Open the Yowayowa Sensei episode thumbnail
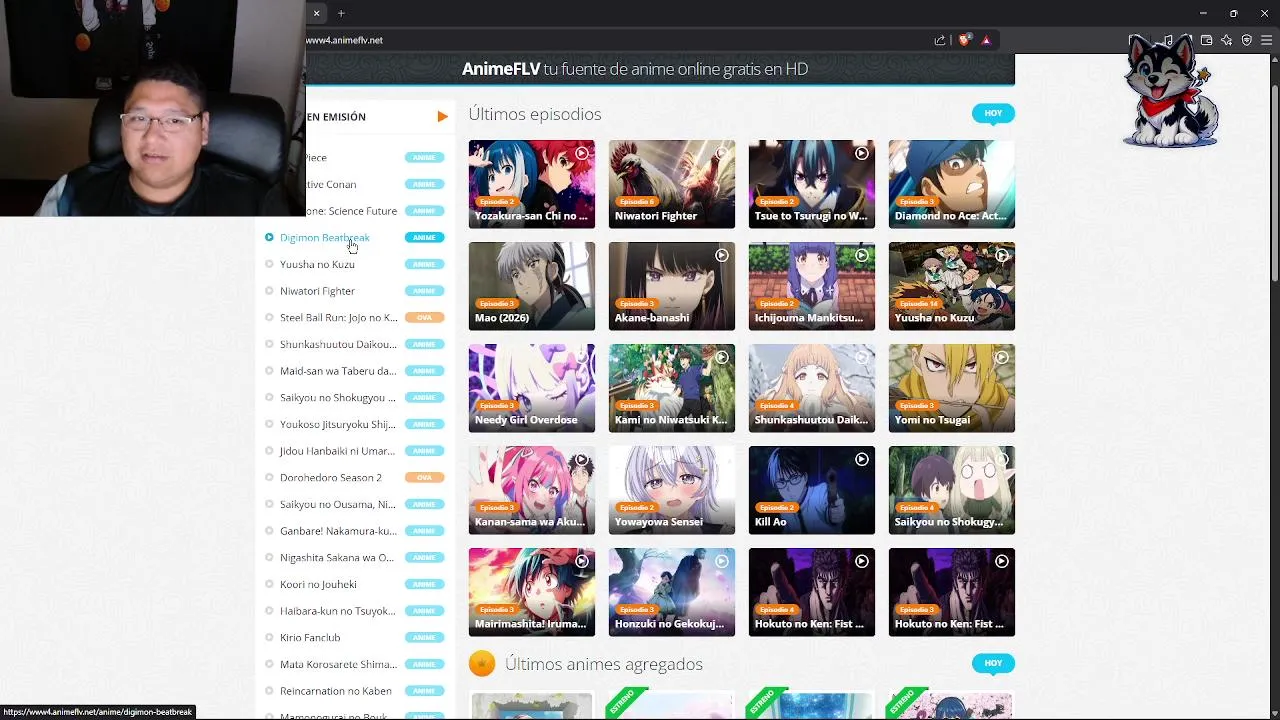Image resolution: width=1280 pixels, height=720 pixels. coord(672,490)
